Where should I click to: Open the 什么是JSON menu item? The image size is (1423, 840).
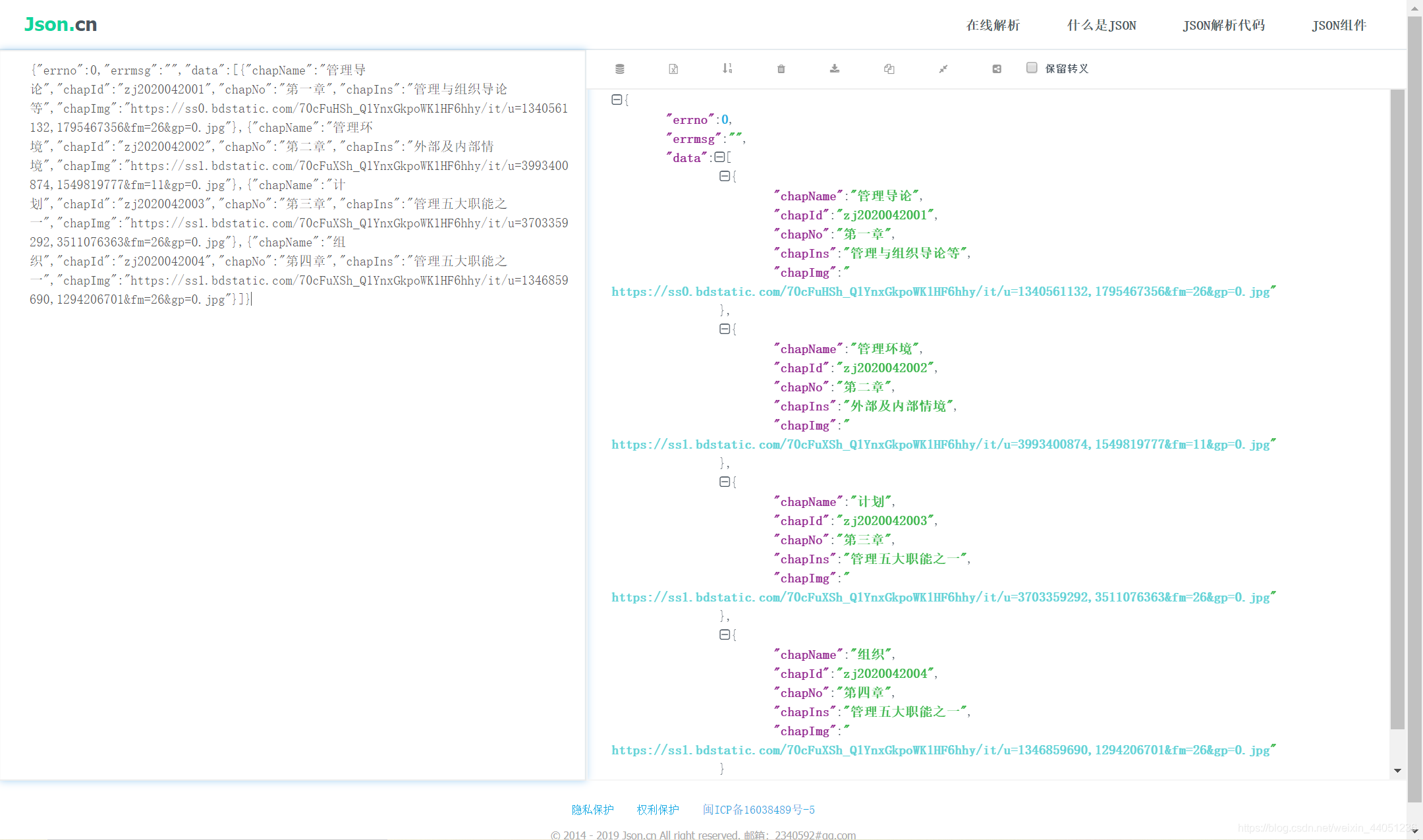click(1102, 25)
